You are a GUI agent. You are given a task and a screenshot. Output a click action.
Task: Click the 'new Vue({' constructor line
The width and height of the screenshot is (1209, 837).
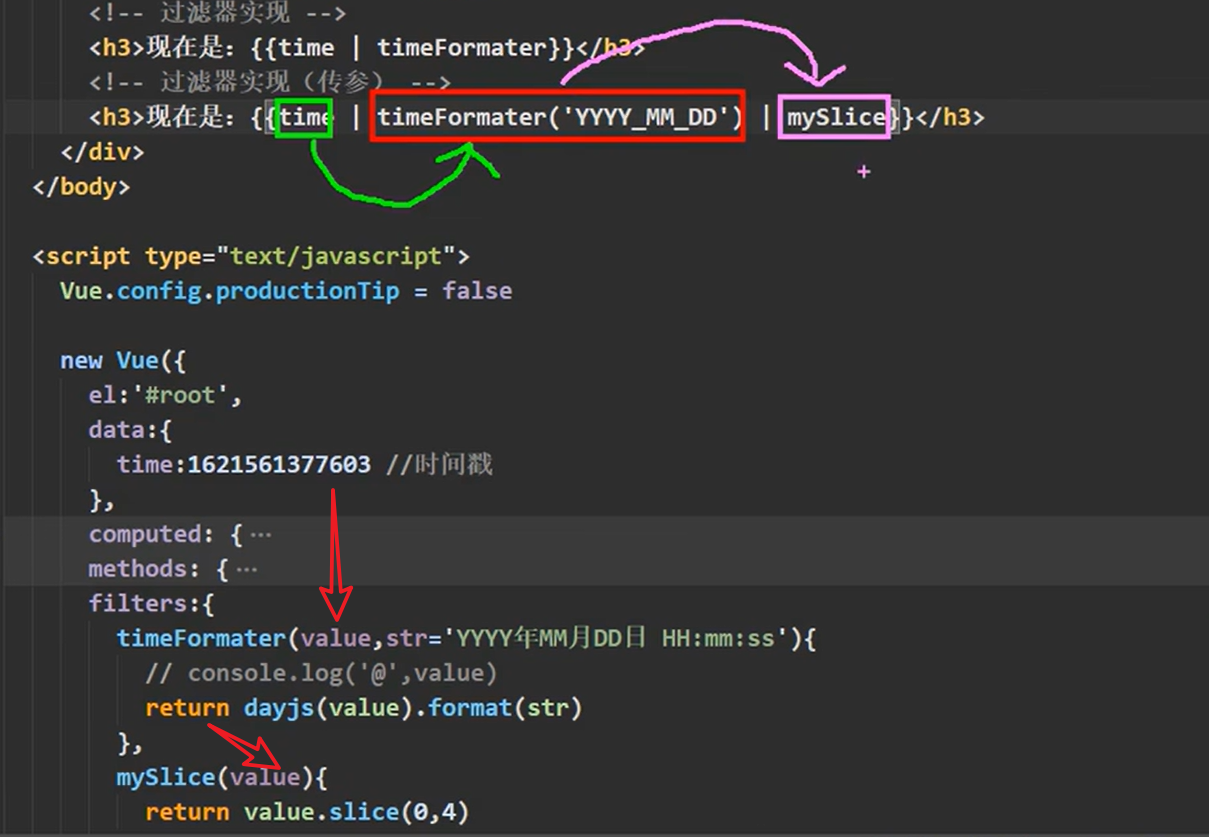coord(123,360)
